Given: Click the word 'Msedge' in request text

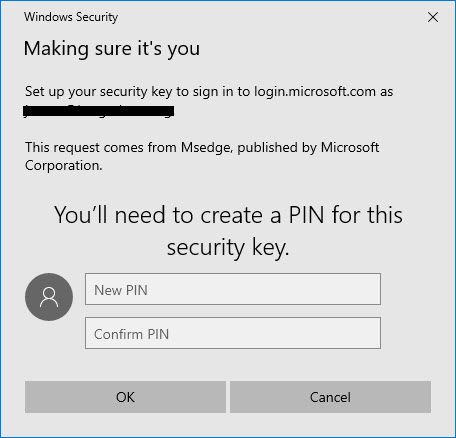Looking at the screenshot, I should click(x=206, y=147).
